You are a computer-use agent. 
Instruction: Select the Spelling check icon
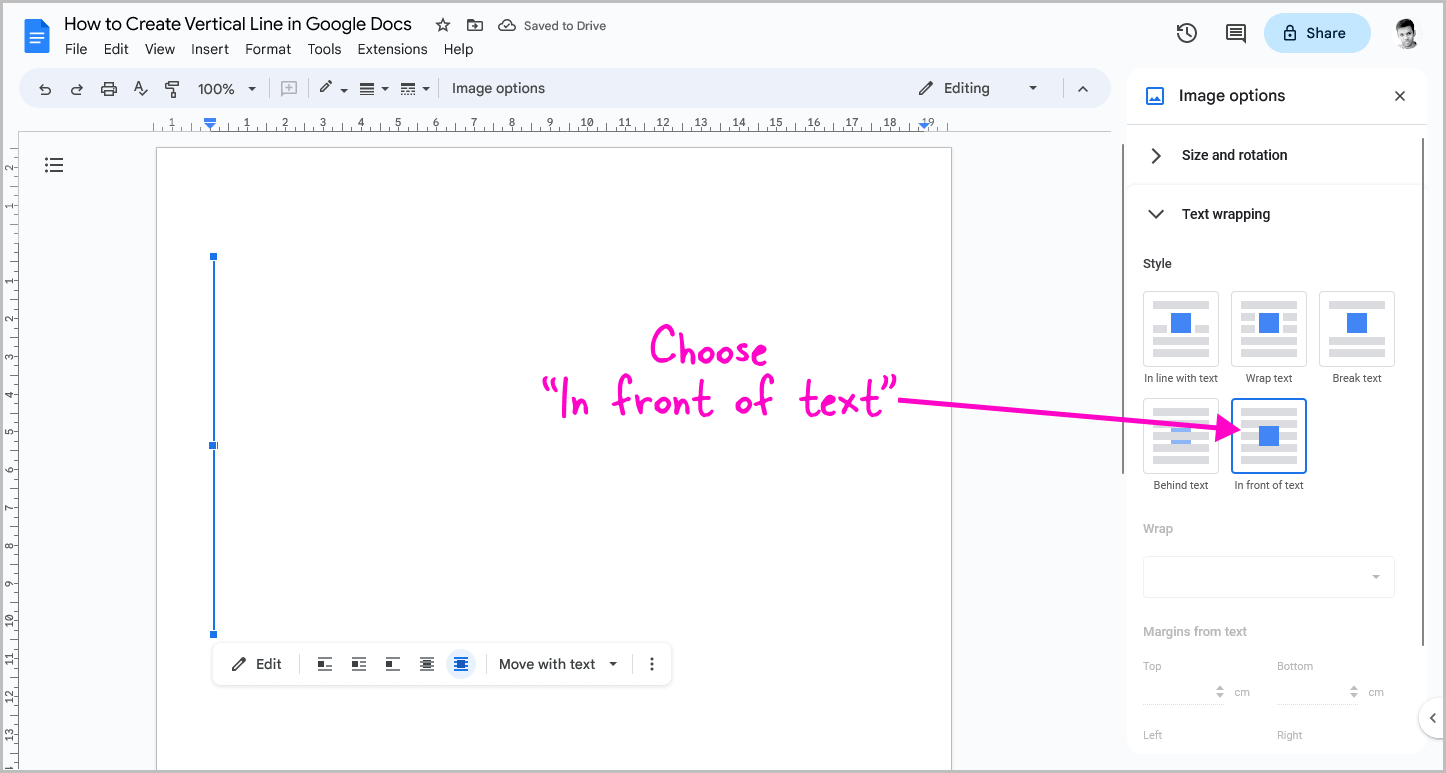click(x=140, y=88)
